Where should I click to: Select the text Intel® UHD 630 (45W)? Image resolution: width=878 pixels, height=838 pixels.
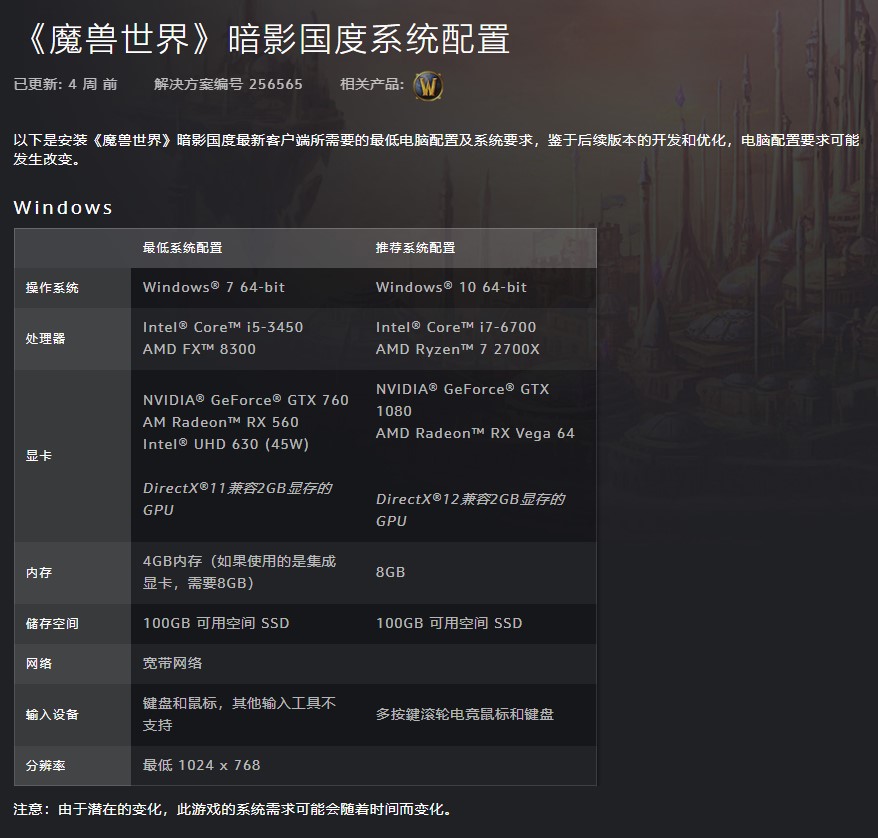pyautogui.click(x=226, y=444)
